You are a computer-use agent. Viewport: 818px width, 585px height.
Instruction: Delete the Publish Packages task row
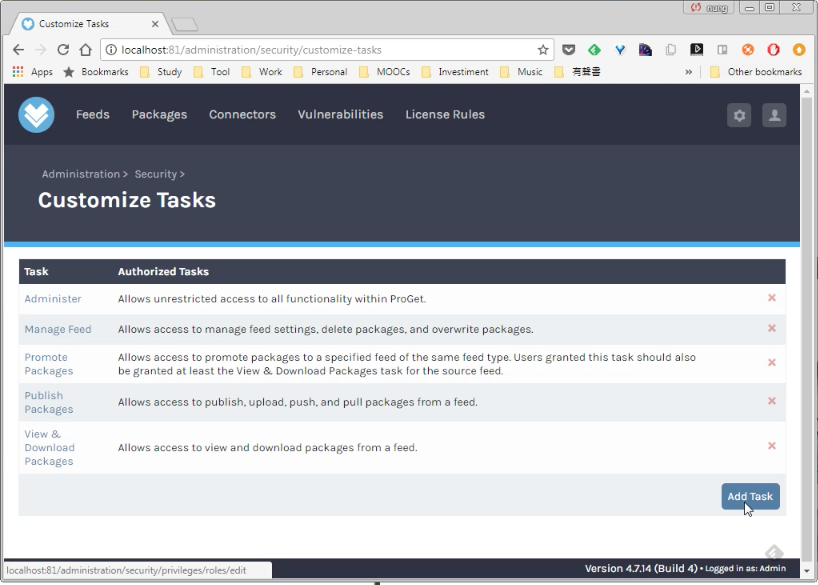click(772, 401)
